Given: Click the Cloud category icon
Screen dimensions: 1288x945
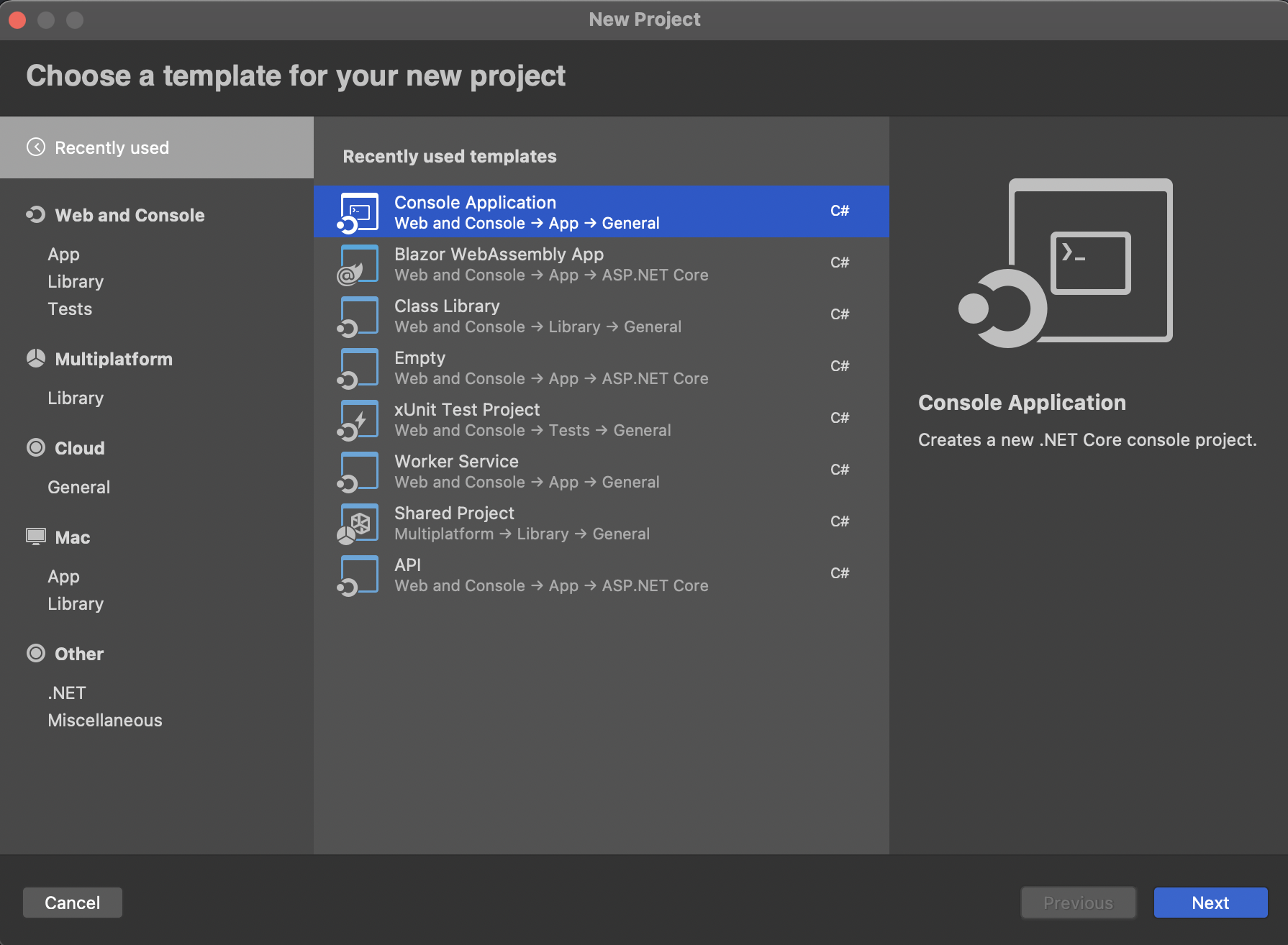Looking at the screenshot, I should [35, 447].
